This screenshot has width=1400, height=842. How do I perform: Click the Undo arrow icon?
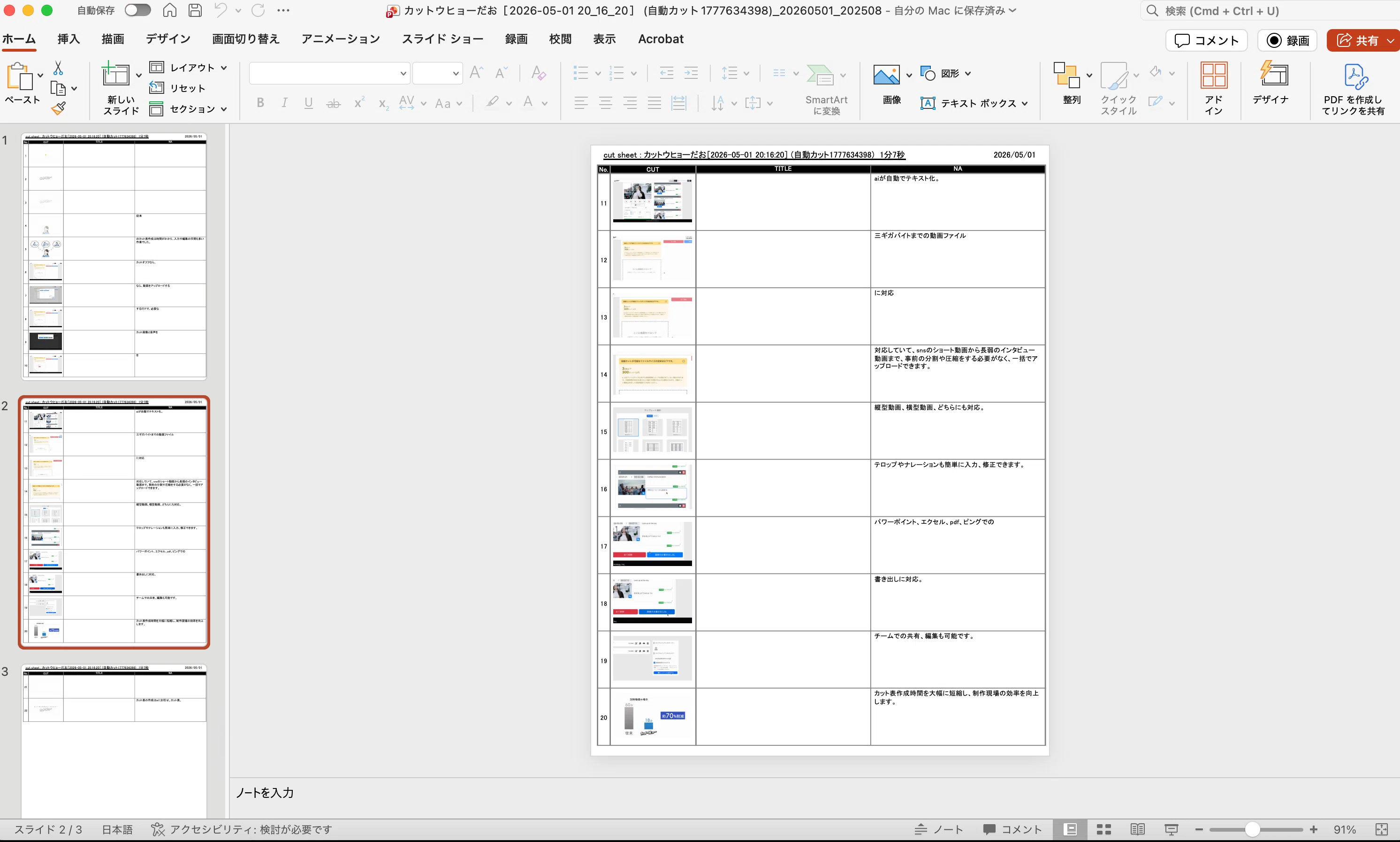pyautogui.click(x=221, y=10)
